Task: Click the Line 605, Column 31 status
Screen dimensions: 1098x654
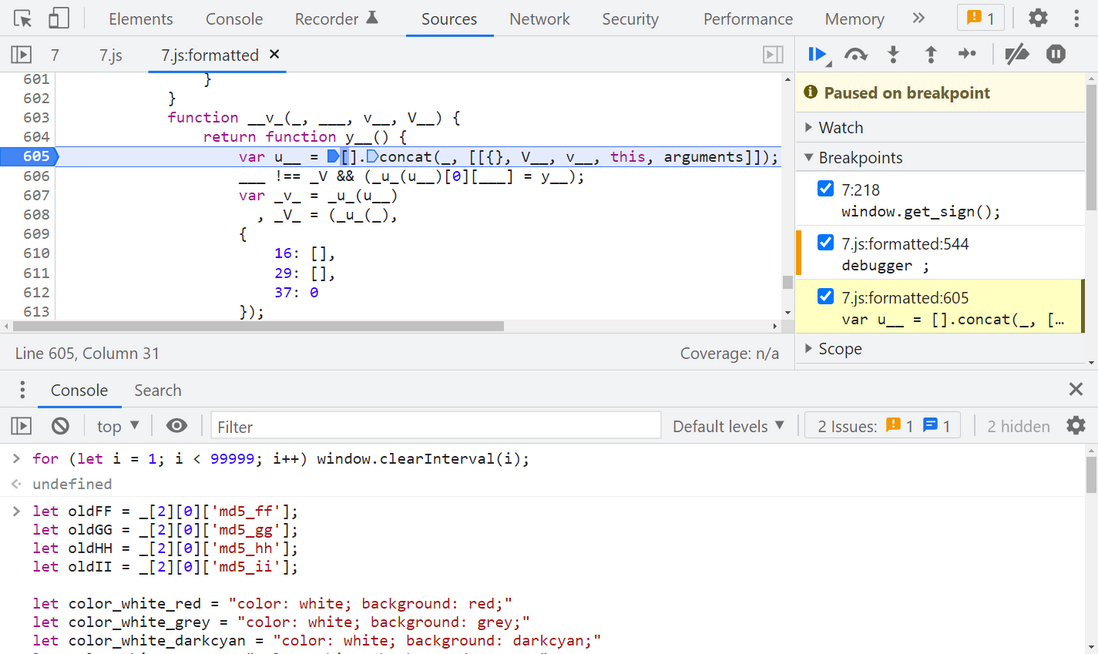Action: [x=88, y=354]
